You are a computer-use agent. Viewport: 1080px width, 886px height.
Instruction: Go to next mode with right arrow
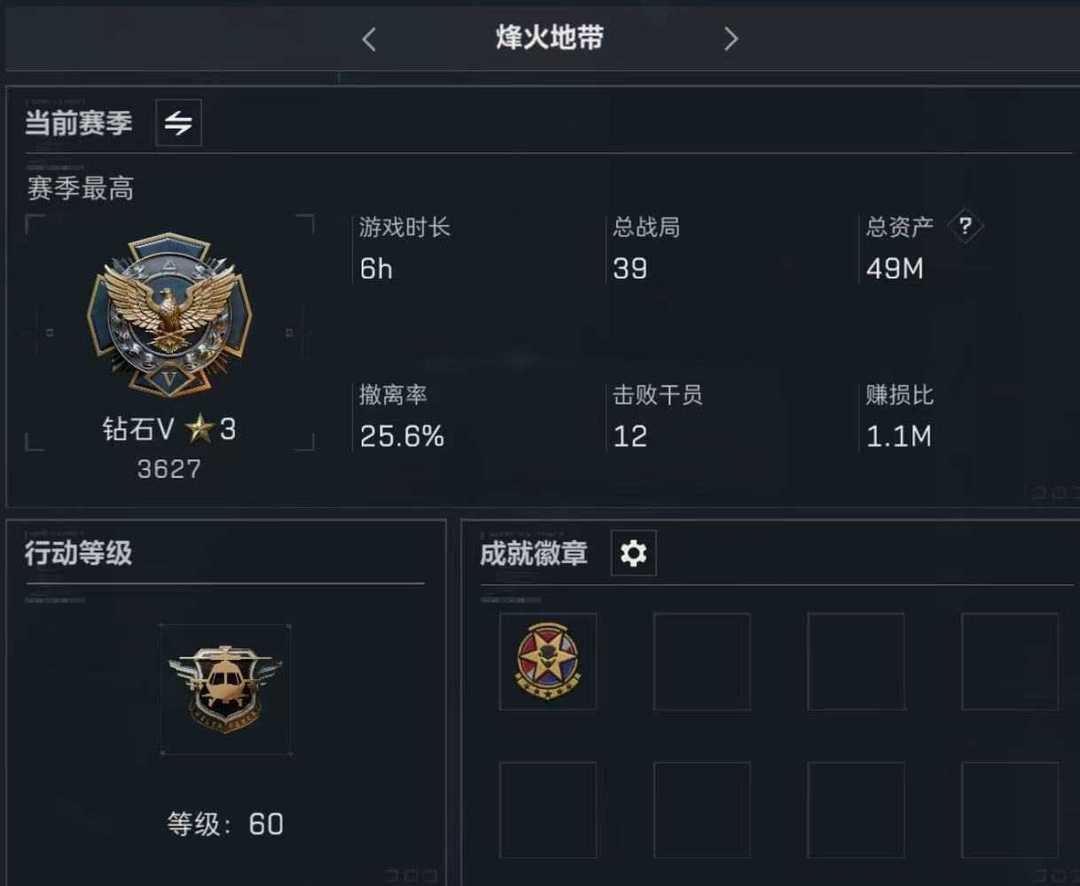pos(731,39)
